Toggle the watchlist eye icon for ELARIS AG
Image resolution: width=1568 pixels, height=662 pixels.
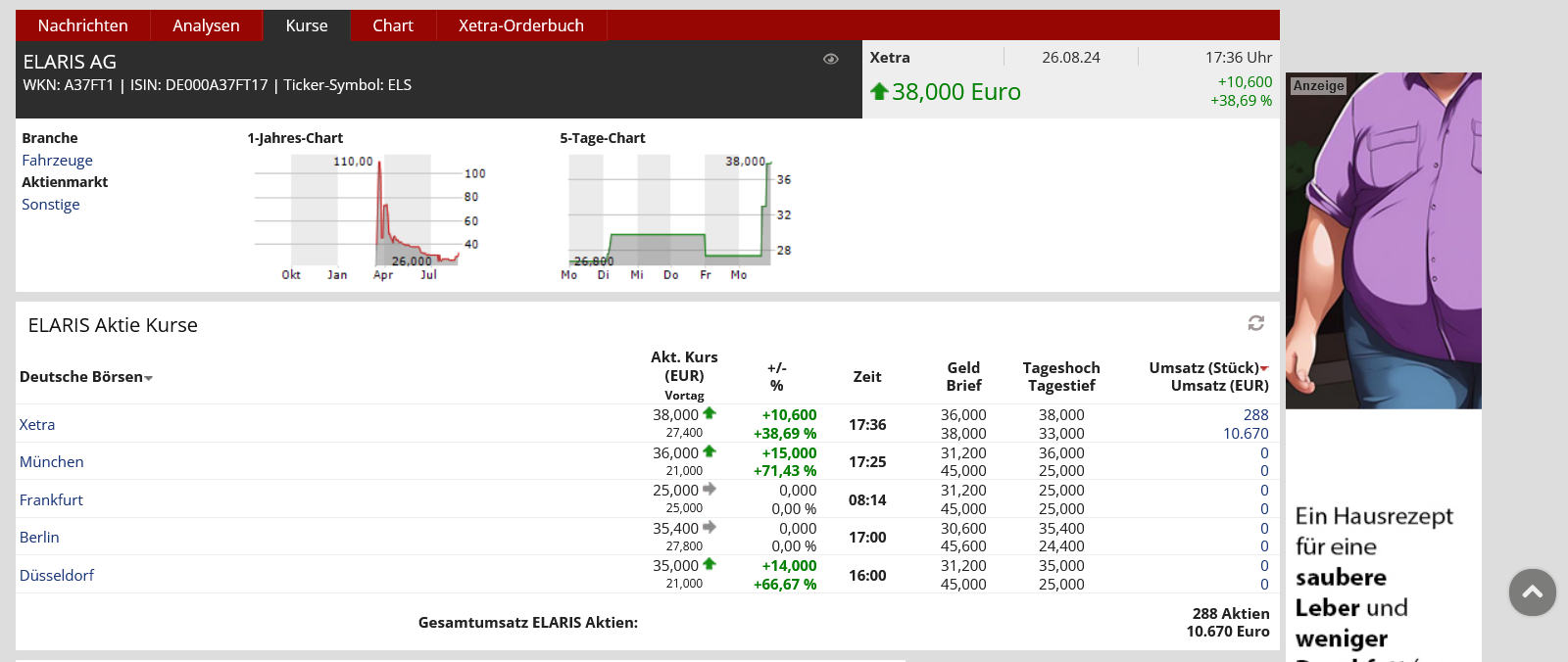pos(830,59)
